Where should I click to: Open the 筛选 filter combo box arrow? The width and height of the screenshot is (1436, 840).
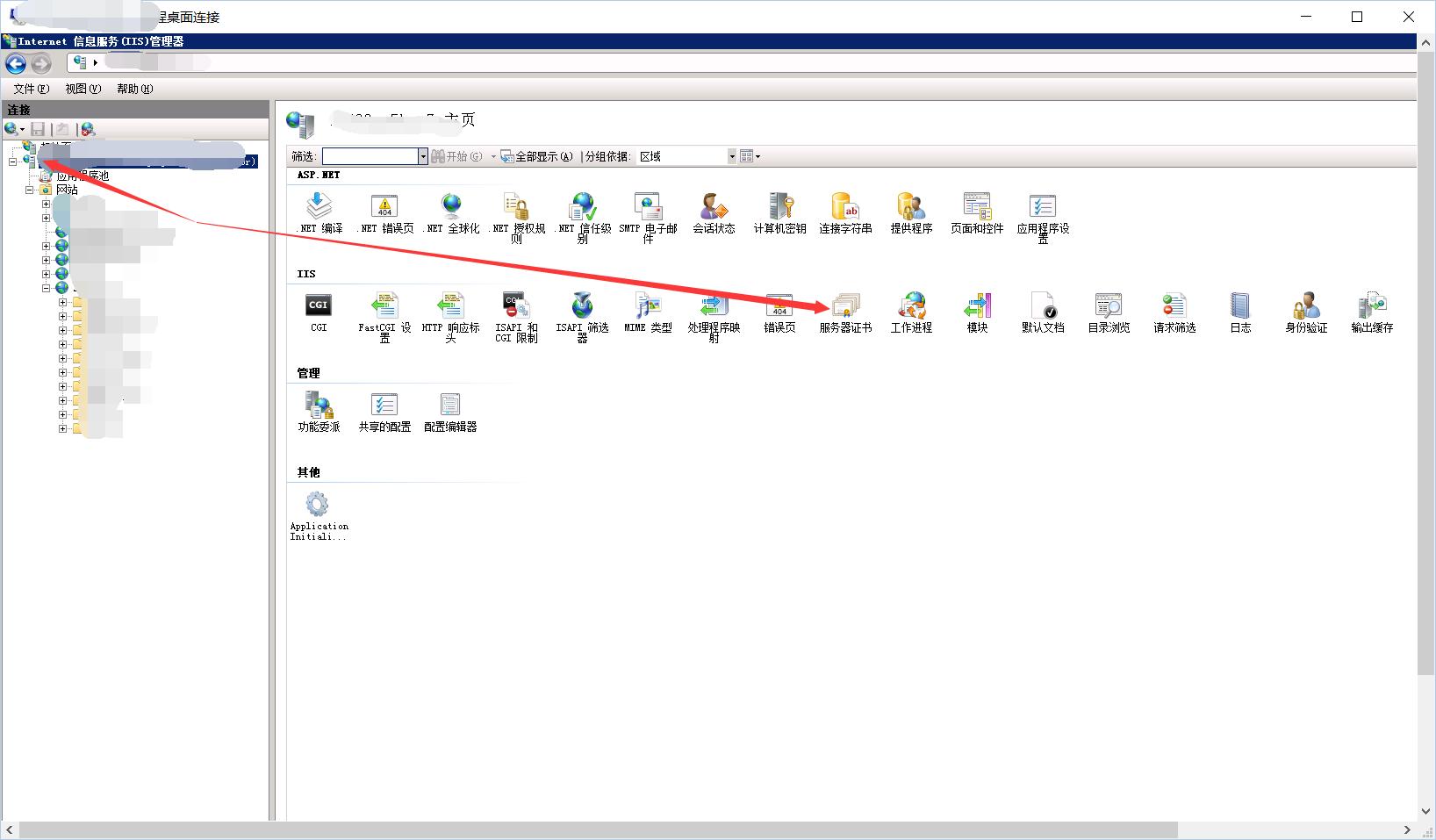[x=422, y=156]
